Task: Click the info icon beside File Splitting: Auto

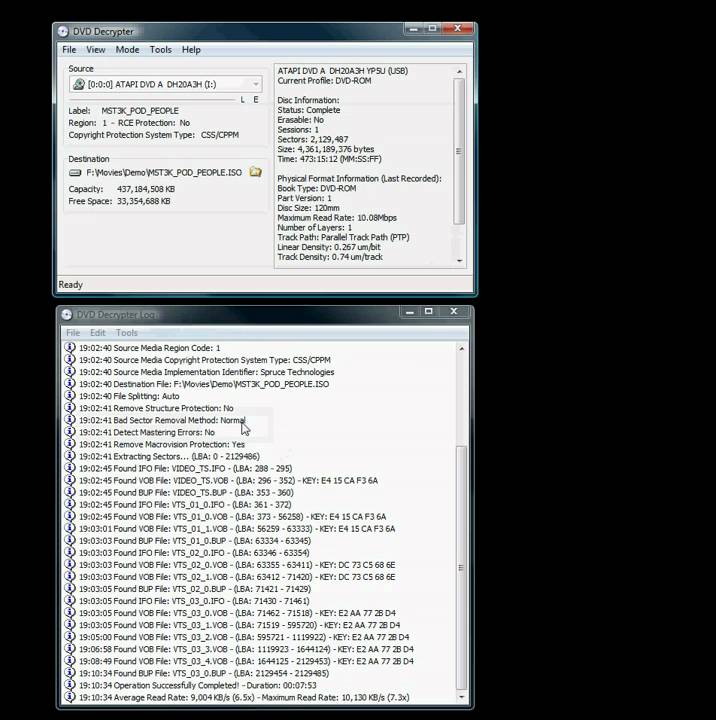Action: click(70, 396)
